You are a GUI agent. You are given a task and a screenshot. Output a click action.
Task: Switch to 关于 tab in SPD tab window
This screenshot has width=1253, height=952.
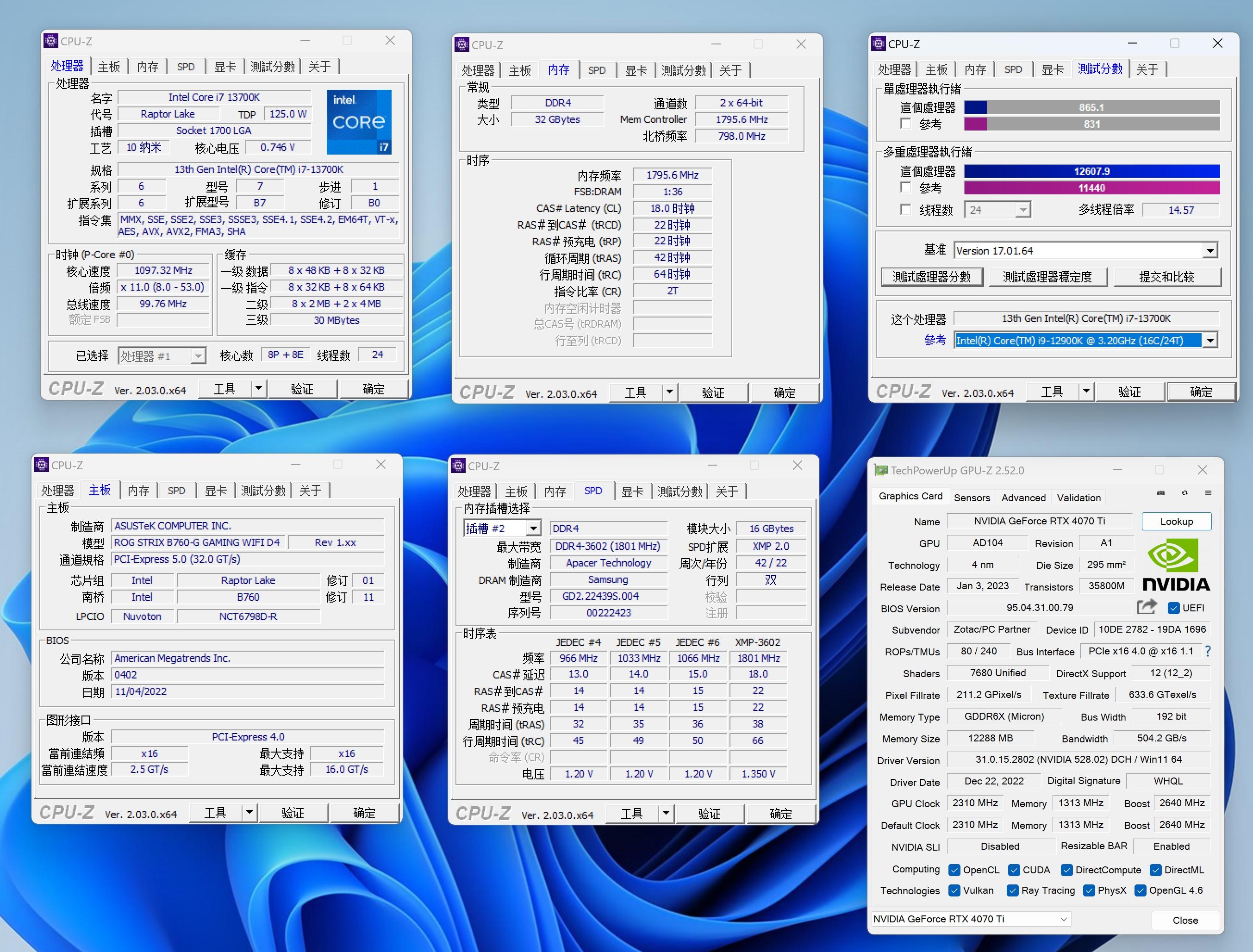(x=727, y=491)
